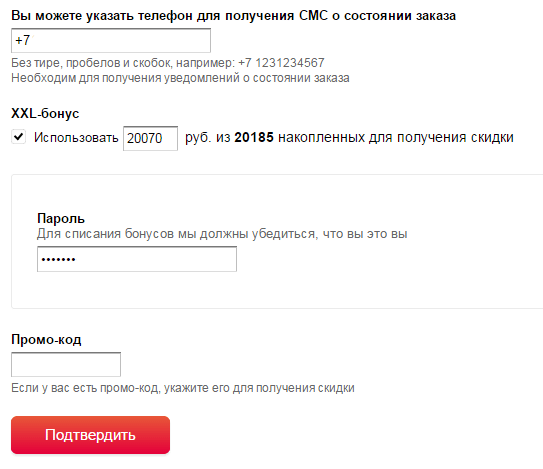Viewport: 543px width, 469px height.
Task: Click into the Пароль password field
Action: pos(137,259)
